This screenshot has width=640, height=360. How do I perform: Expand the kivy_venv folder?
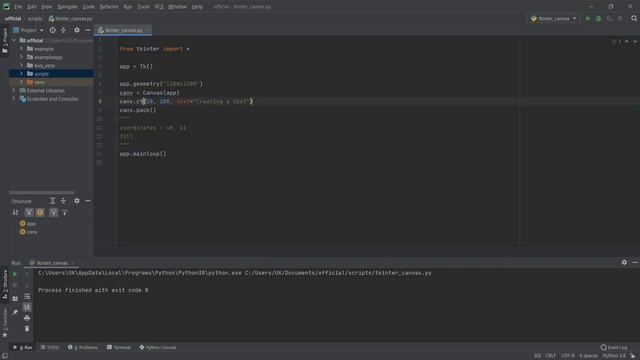point(22,65)
